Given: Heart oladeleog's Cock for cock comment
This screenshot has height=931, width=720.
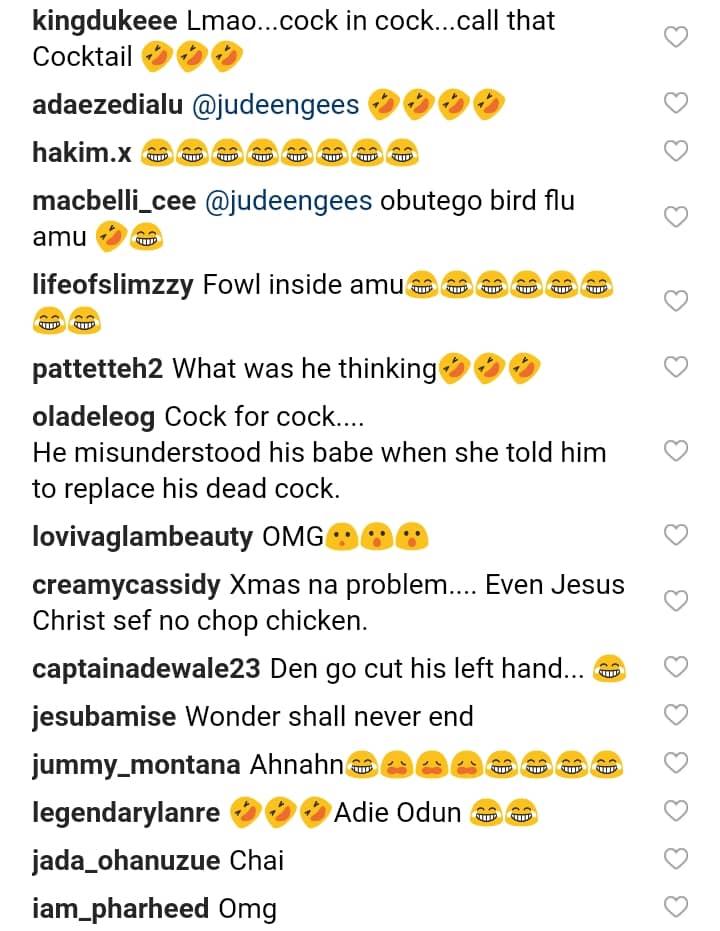Looking at the screenshot, I should (677, 451).
